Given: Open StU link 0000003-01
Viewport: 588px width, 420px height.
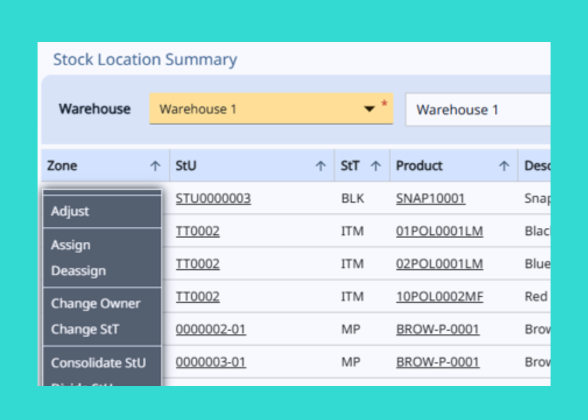Looking at the screenshot, I should pyautogui.click(x=211, y=362).
